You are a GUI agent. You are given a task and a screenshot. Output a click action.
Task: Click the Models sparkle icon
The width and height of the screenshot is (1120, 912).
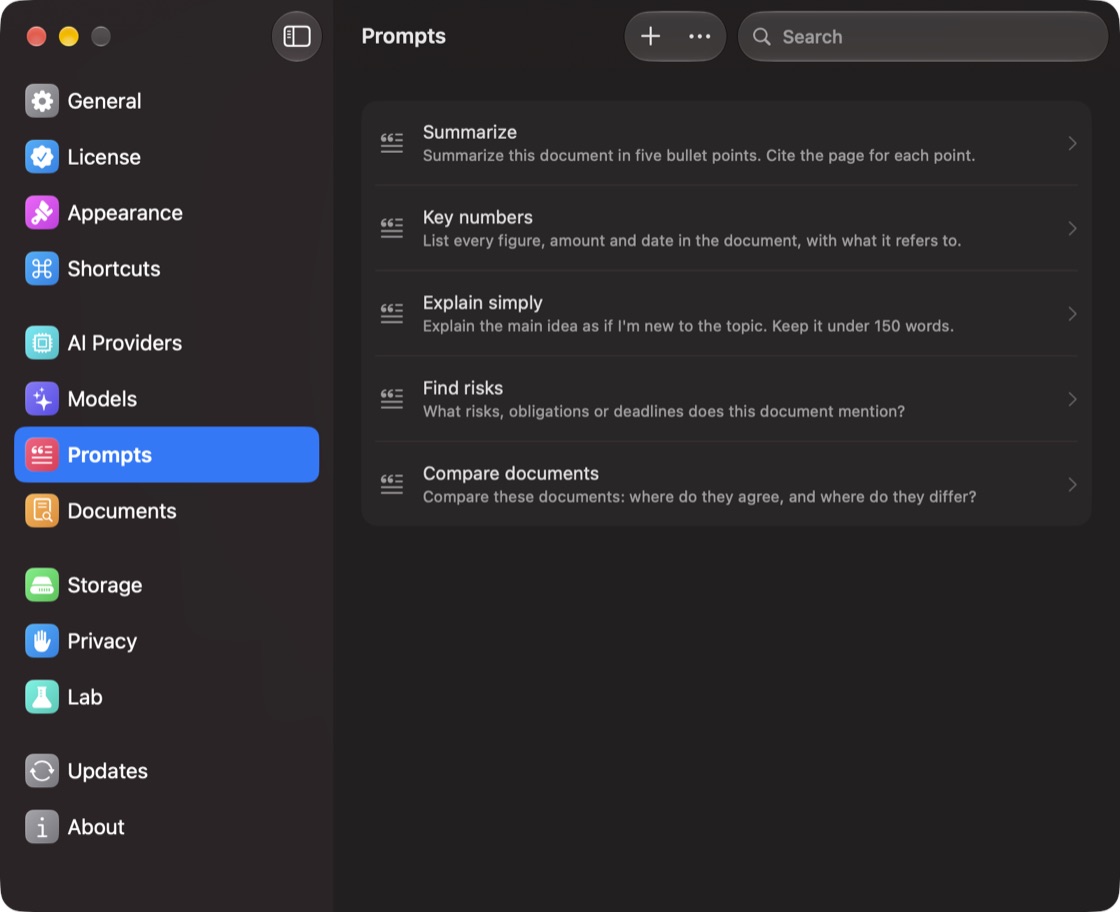pyautogui.click(x=41, y=399)
